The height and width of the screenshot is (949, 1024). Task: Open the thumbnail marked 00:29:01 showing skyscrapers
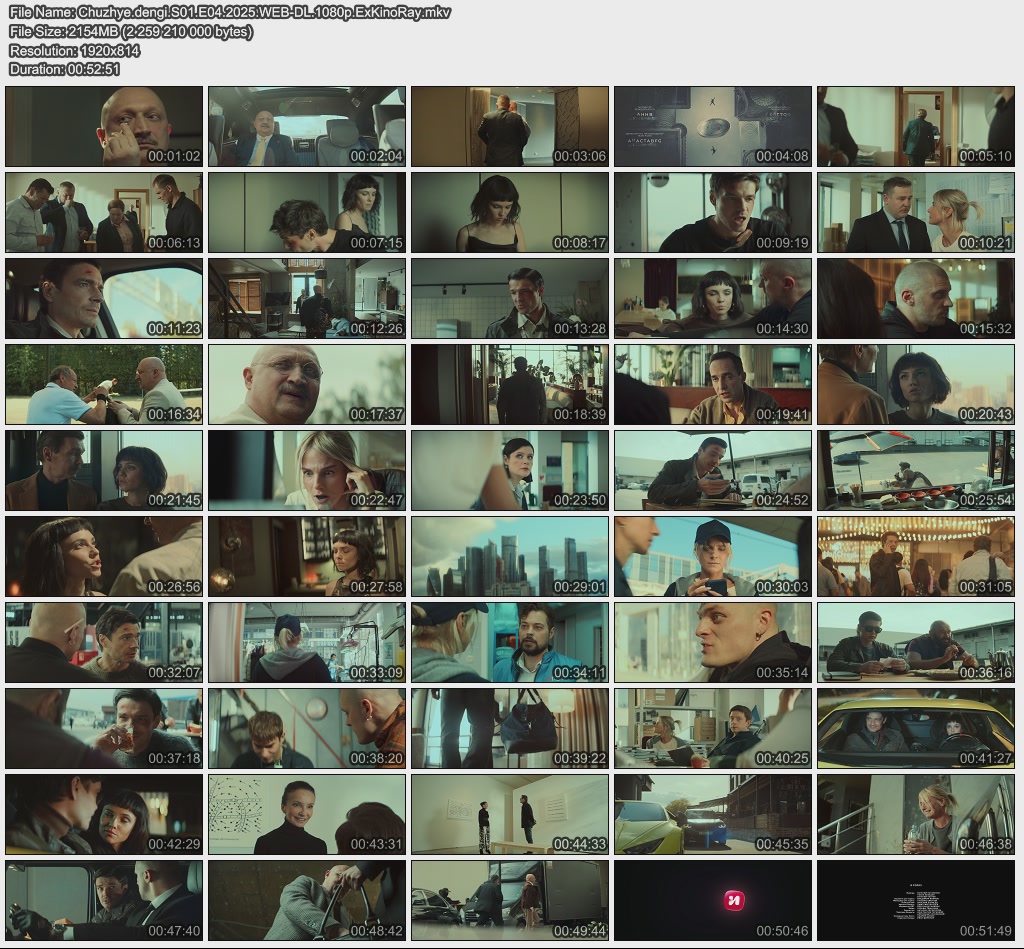510,556
